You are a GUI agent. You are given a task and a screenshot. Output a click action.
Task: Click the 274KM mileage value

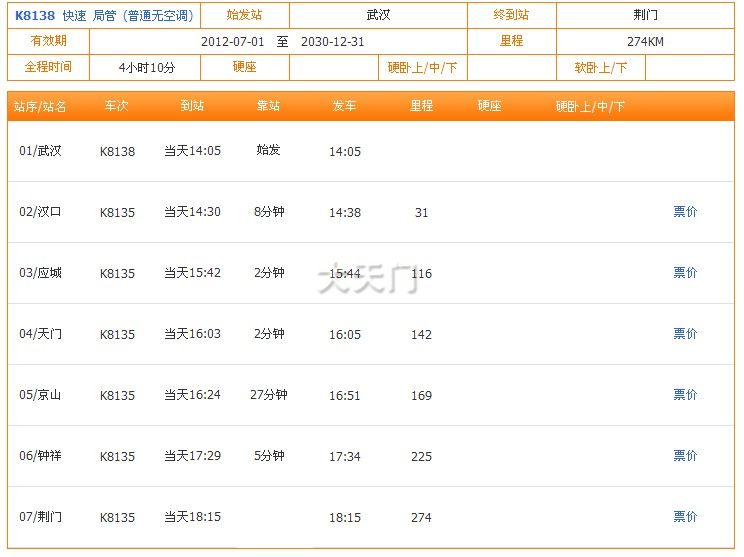tap(645, 42)
